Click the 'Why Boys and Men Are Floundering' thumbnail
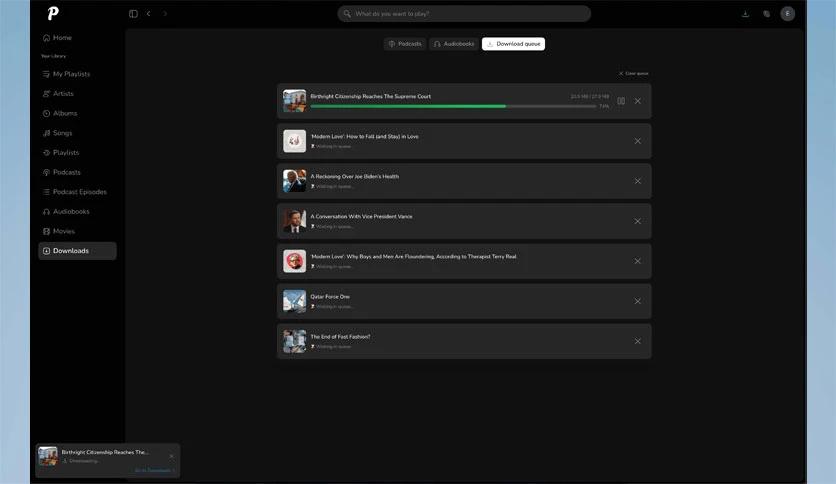This screenshot has width=836, height=484. click(294, 261)
